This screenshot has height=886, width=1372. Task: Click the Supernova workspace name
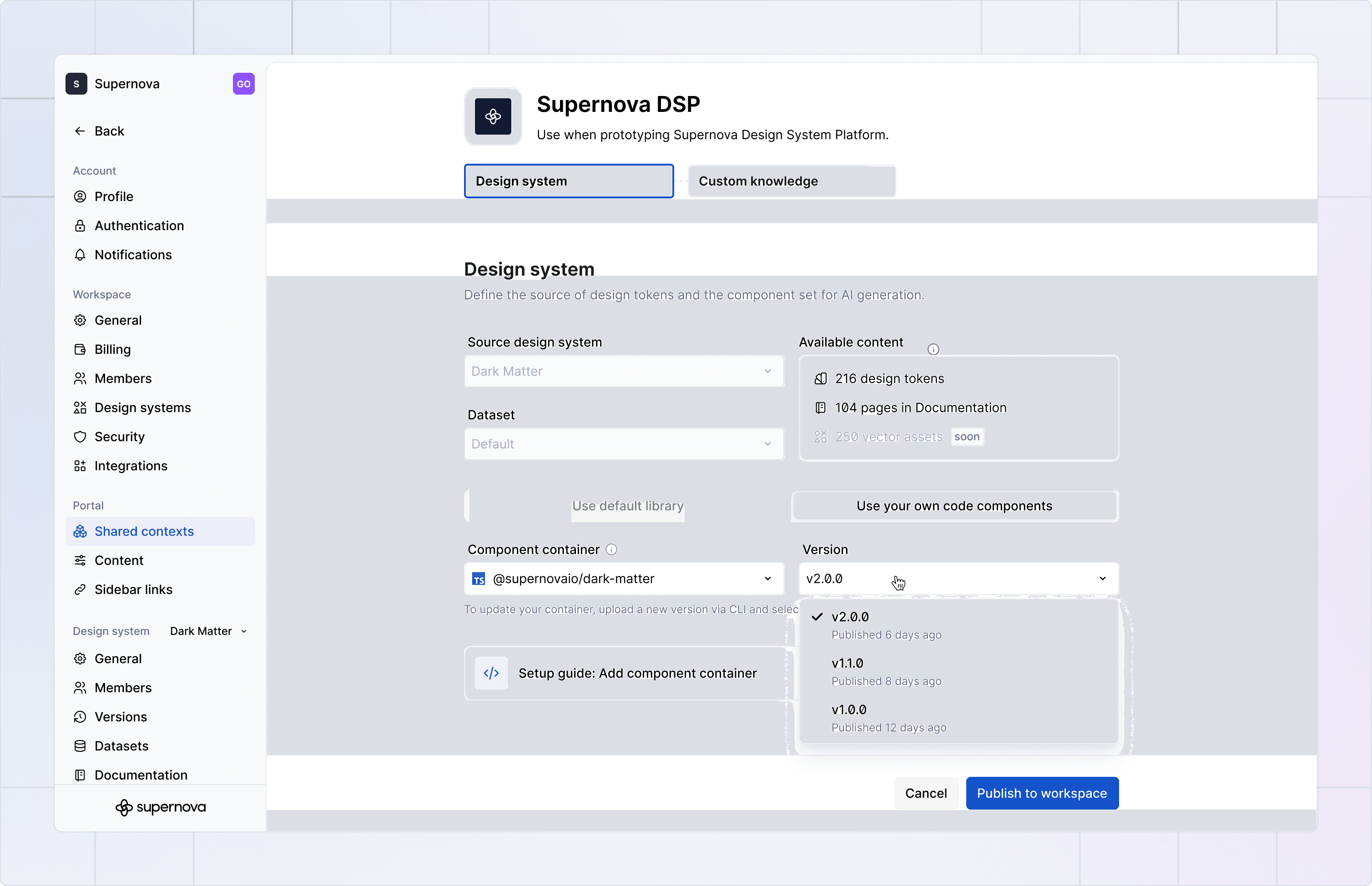pos(127,84)
